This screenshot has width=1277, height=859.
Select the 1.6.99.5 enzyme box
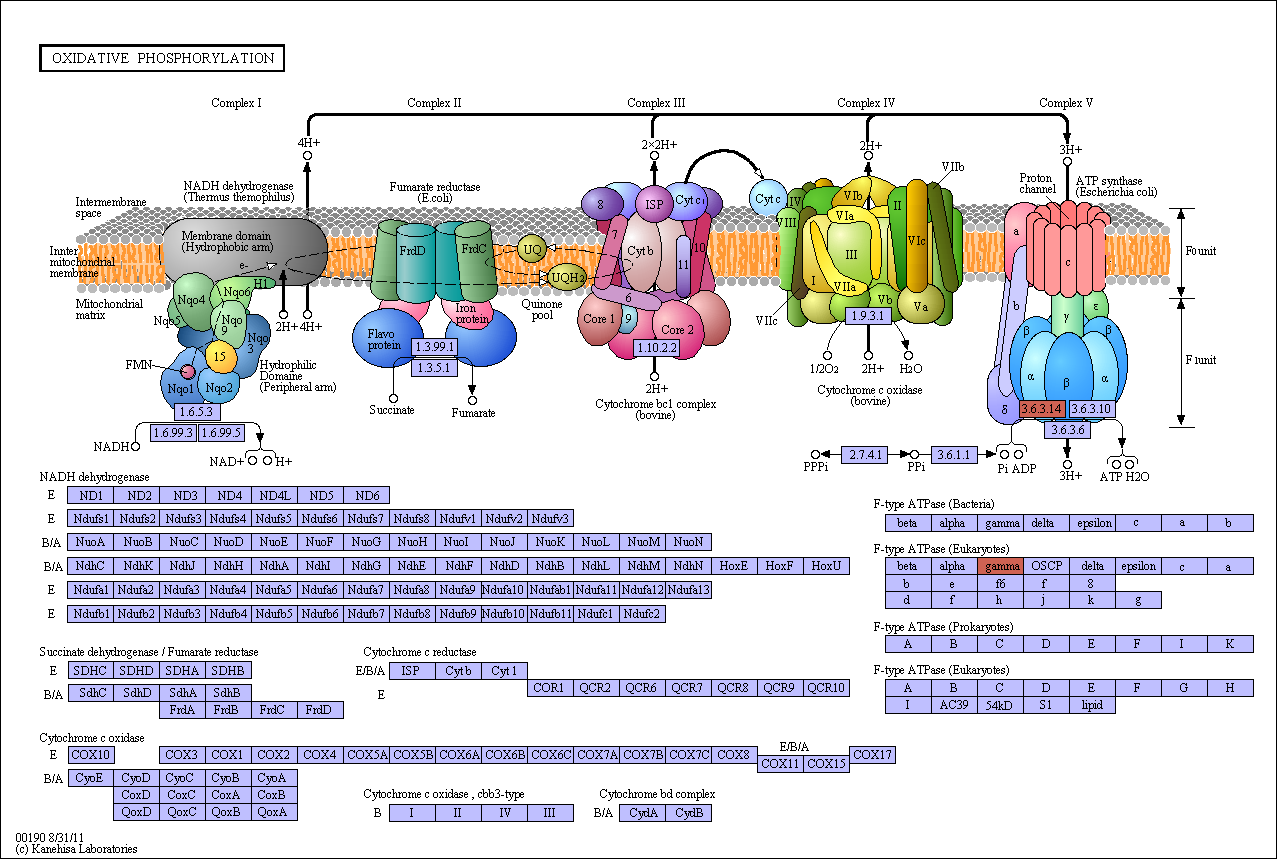[222, 433]
